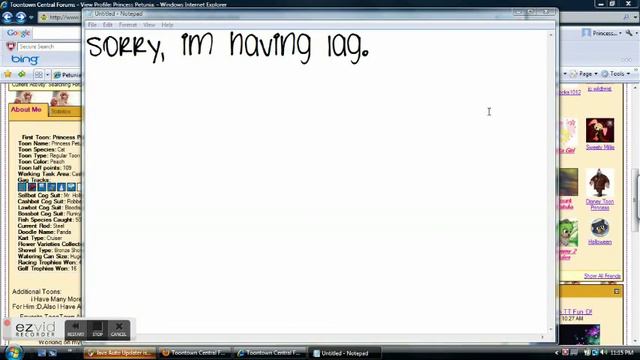
Task: Click Notepad's white text editing area
Action: (x=316, y=182)
